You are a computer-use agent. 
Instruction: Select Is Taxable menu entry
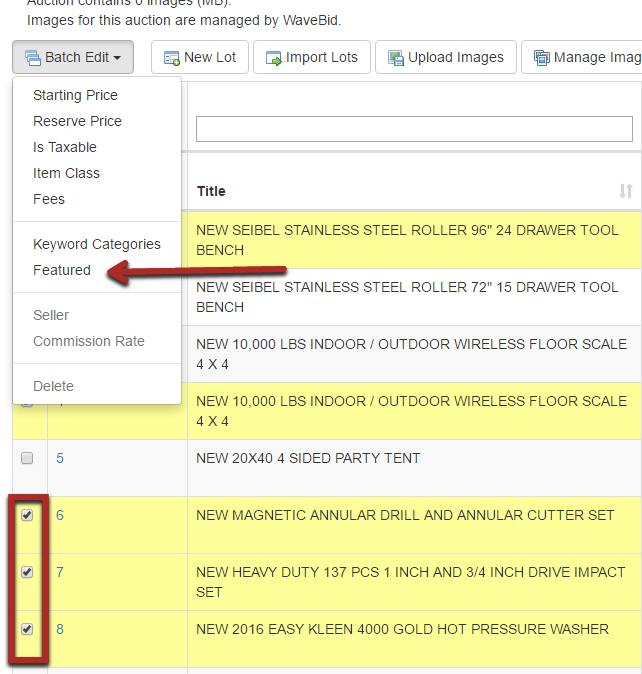pyautogui.click(x=65, y=147)
